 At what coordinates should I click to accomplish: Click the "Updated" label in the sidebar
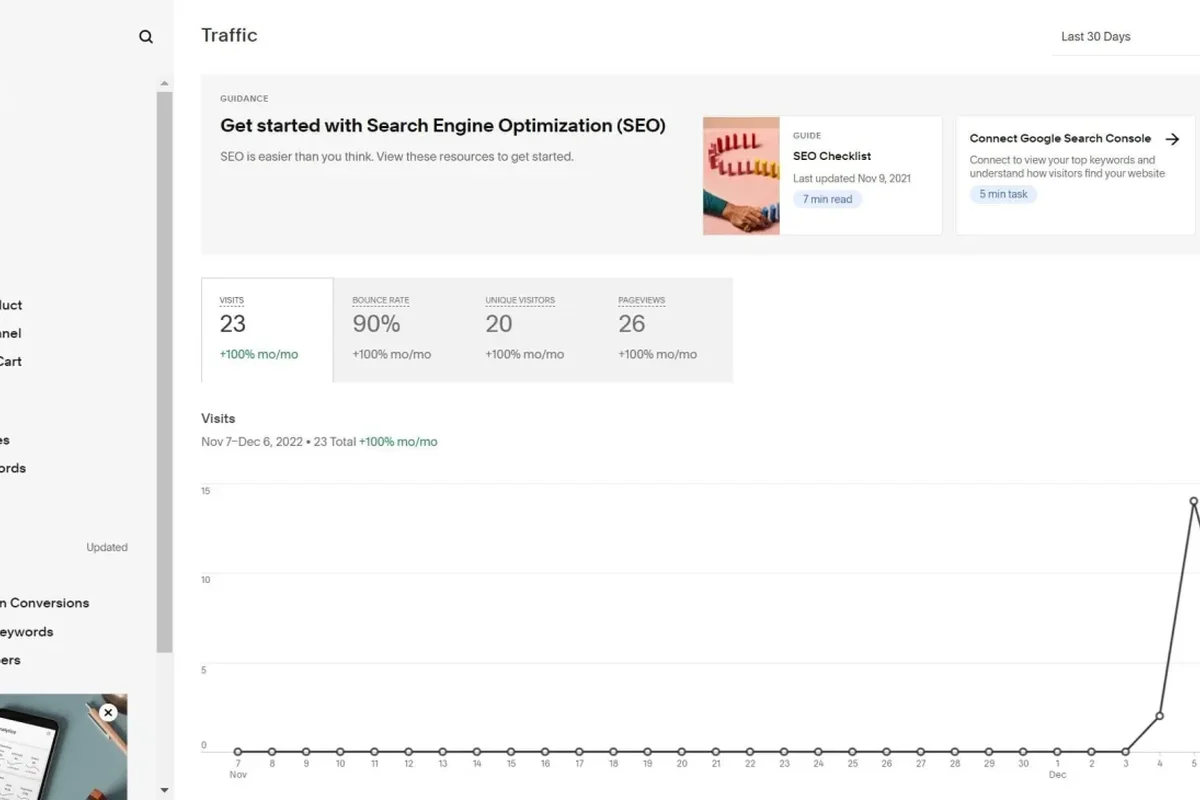click(107, 547)
